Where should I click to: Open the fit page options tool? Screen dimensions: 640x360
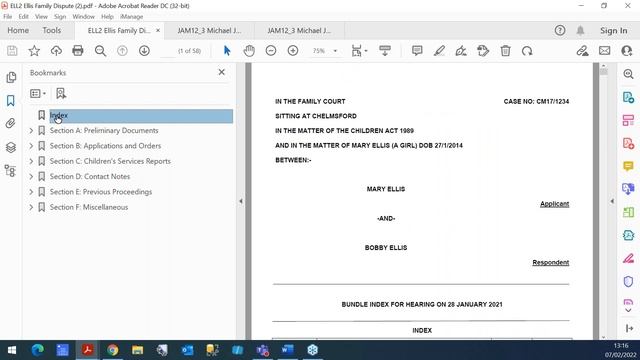359,51
